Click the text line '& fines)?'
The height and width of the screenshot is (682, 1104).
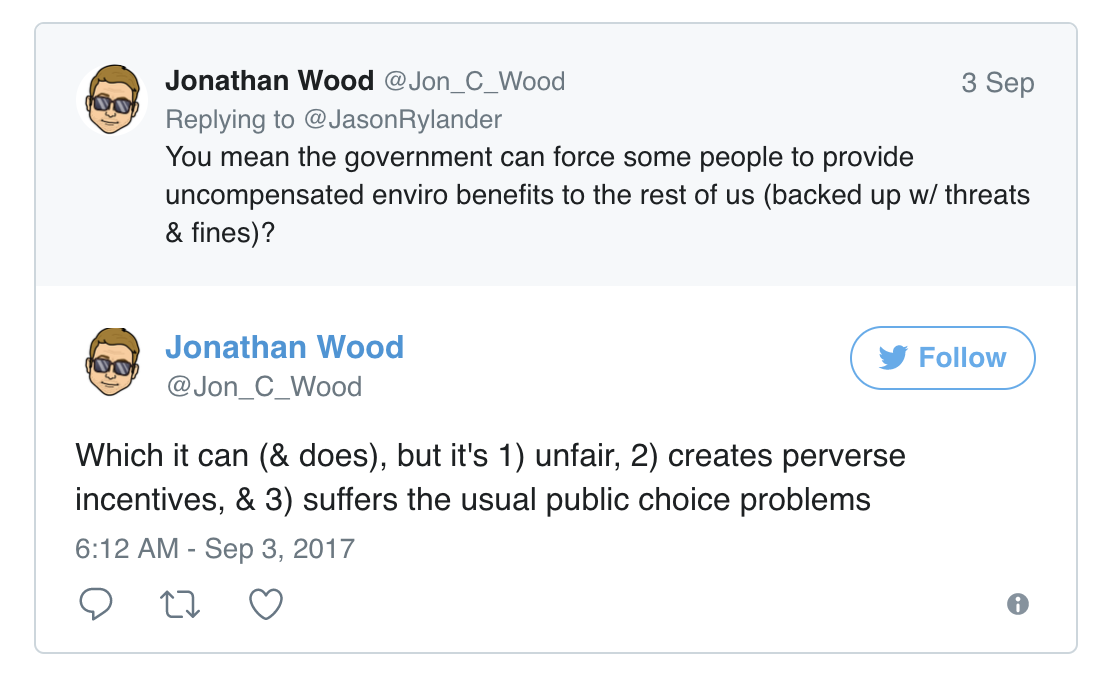220,233
